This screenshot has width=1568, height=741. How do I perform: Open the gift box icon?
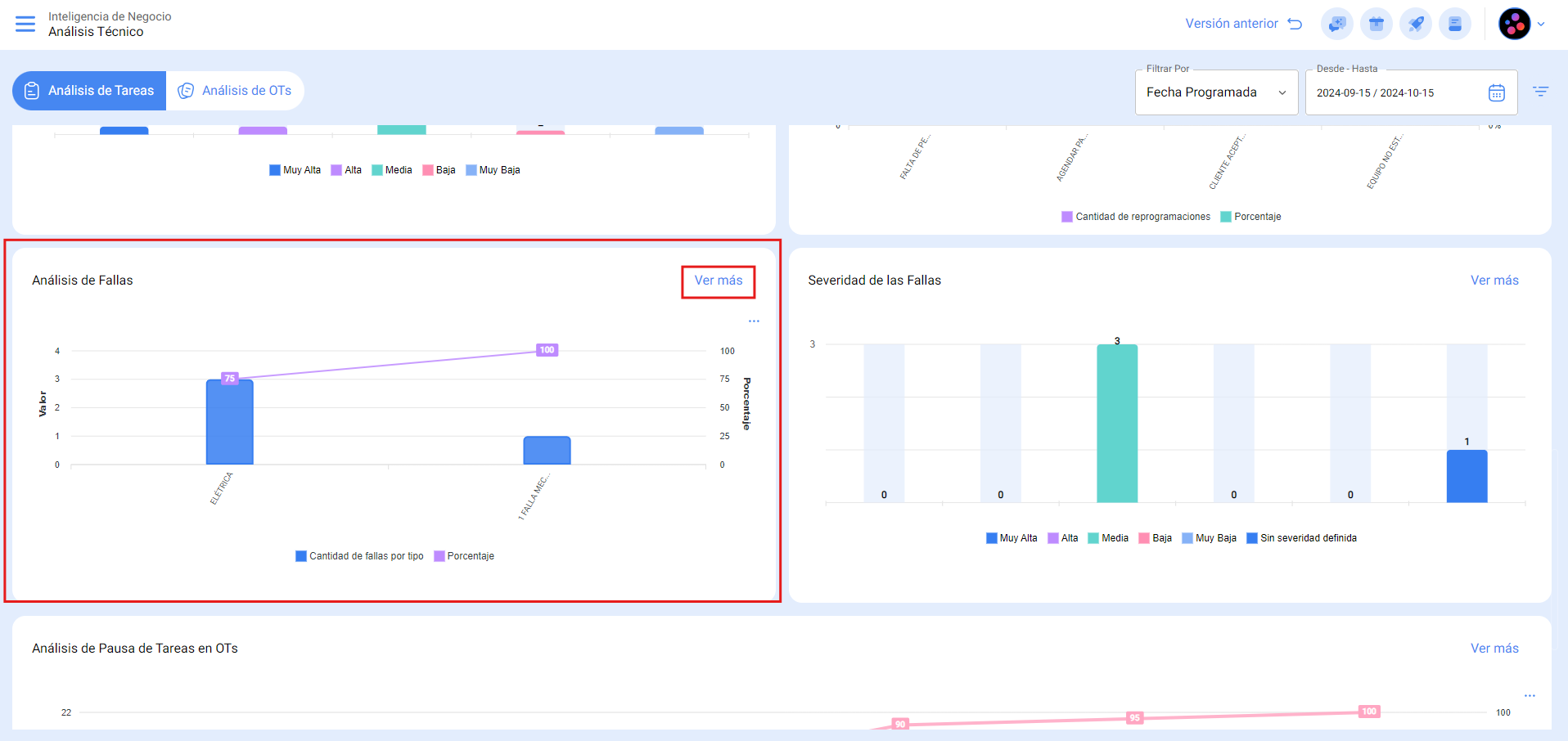click(x=1376, y=24)
